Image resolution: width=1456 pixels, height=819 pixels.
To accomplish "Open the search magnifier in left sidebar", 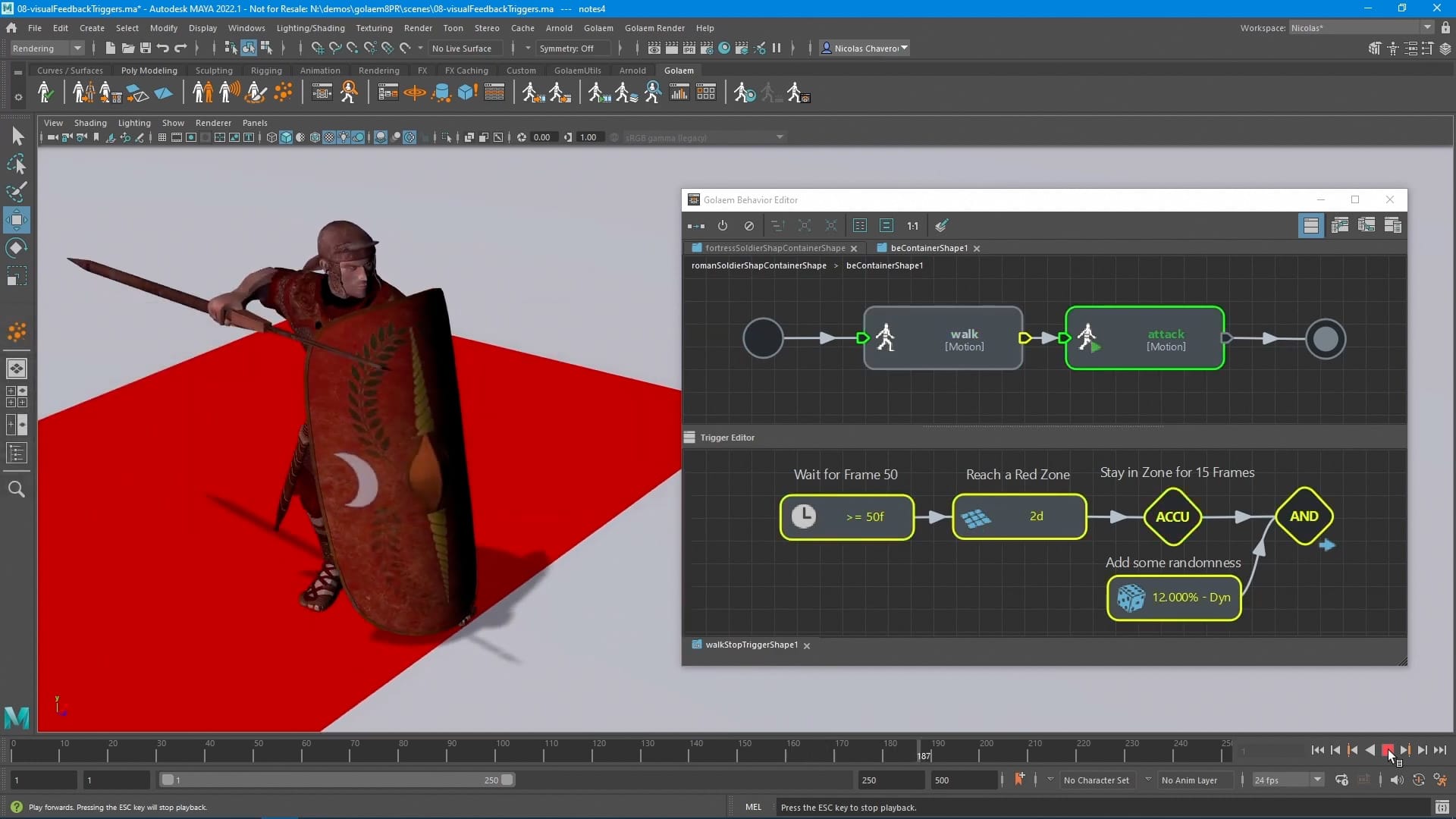I will click(x=17, y=489).
